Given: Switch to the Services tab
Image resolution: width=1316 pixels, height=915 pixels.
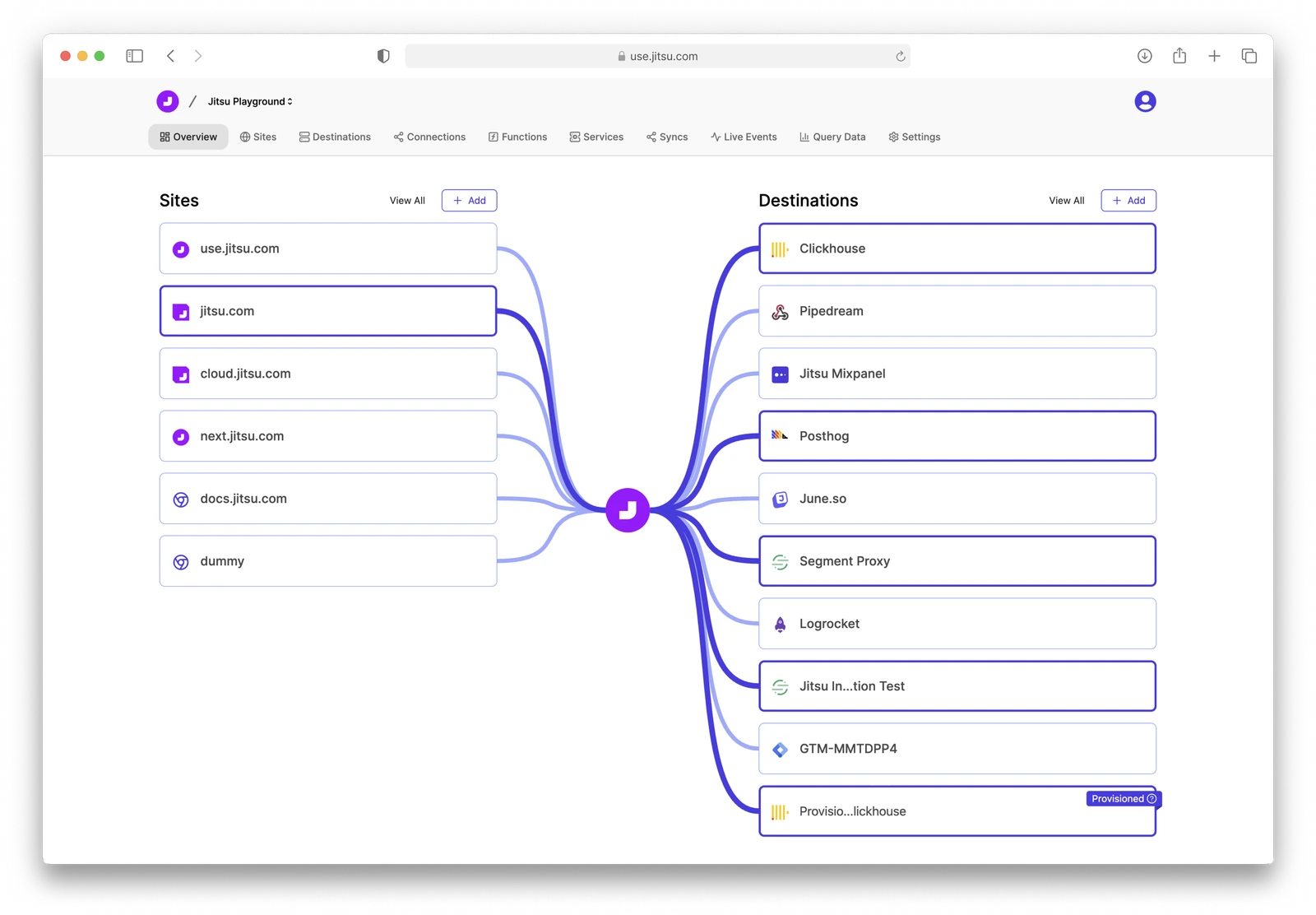Looking at the screenshot, I should [596, 137].
